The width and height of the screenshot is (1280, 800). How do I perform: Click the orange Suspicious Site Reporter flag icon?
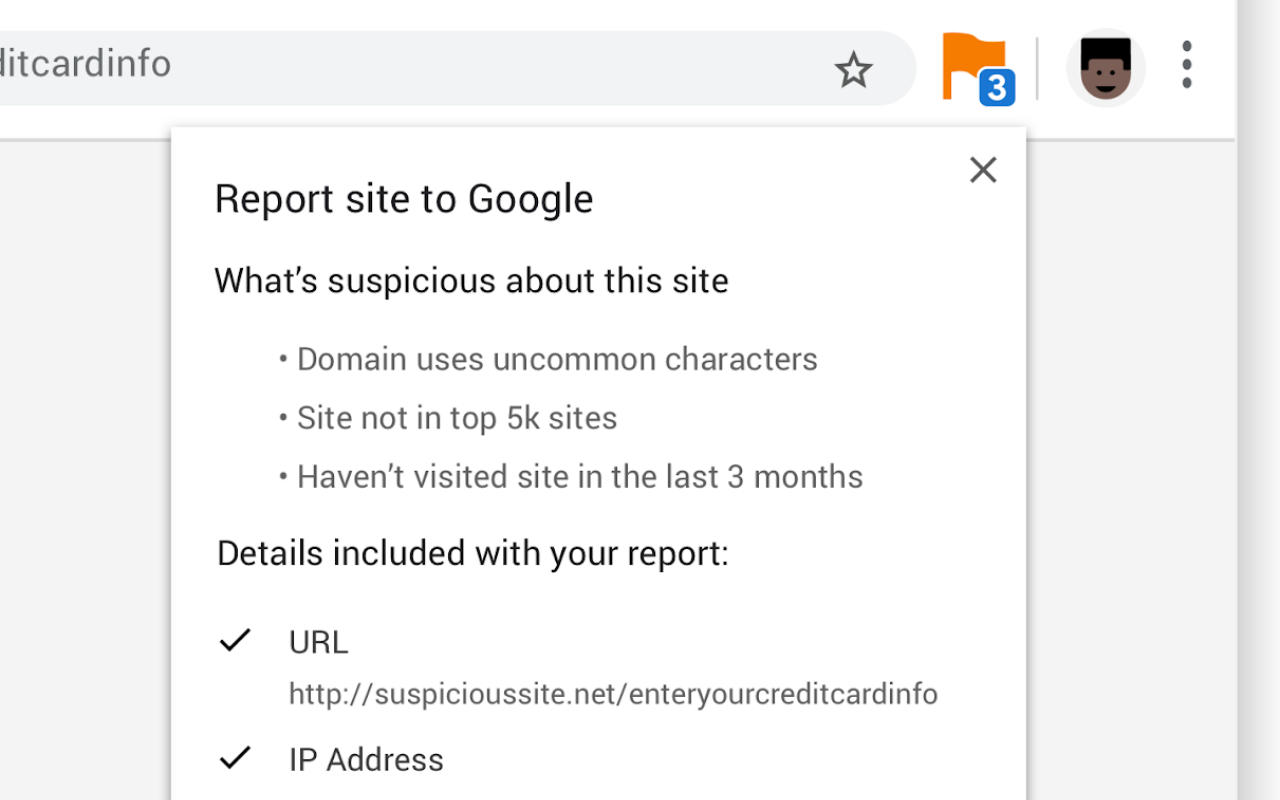[x=971, y=65]
